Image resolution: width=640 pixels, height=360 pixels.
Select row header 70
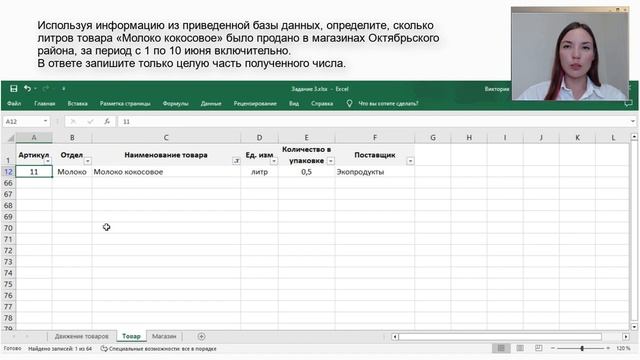[8, 228]
